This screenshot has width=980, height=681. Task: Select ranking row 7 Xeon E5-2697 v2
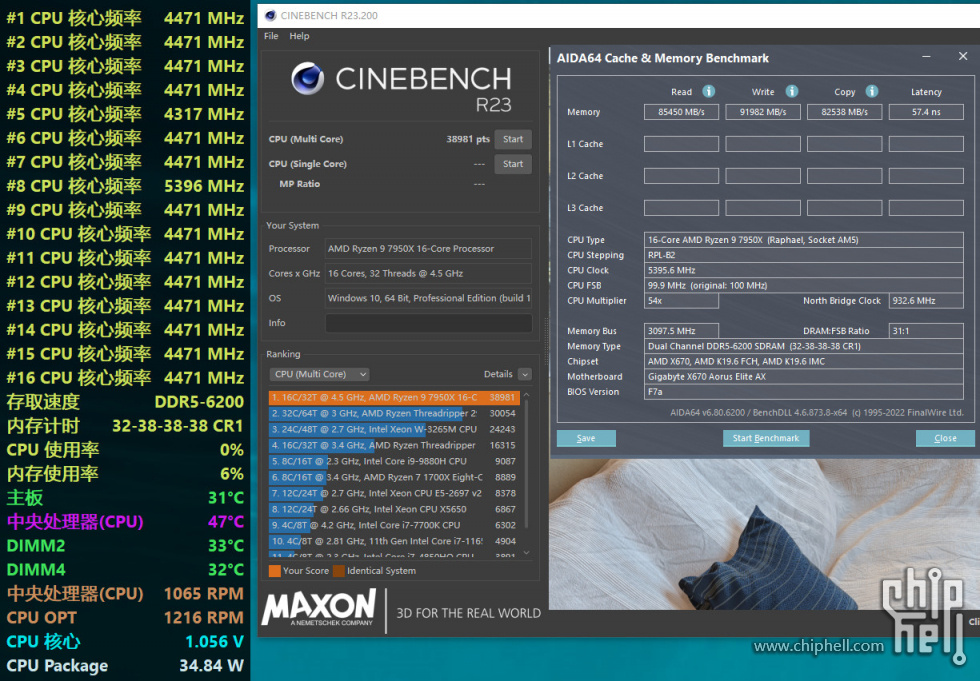tap(394, 493)
